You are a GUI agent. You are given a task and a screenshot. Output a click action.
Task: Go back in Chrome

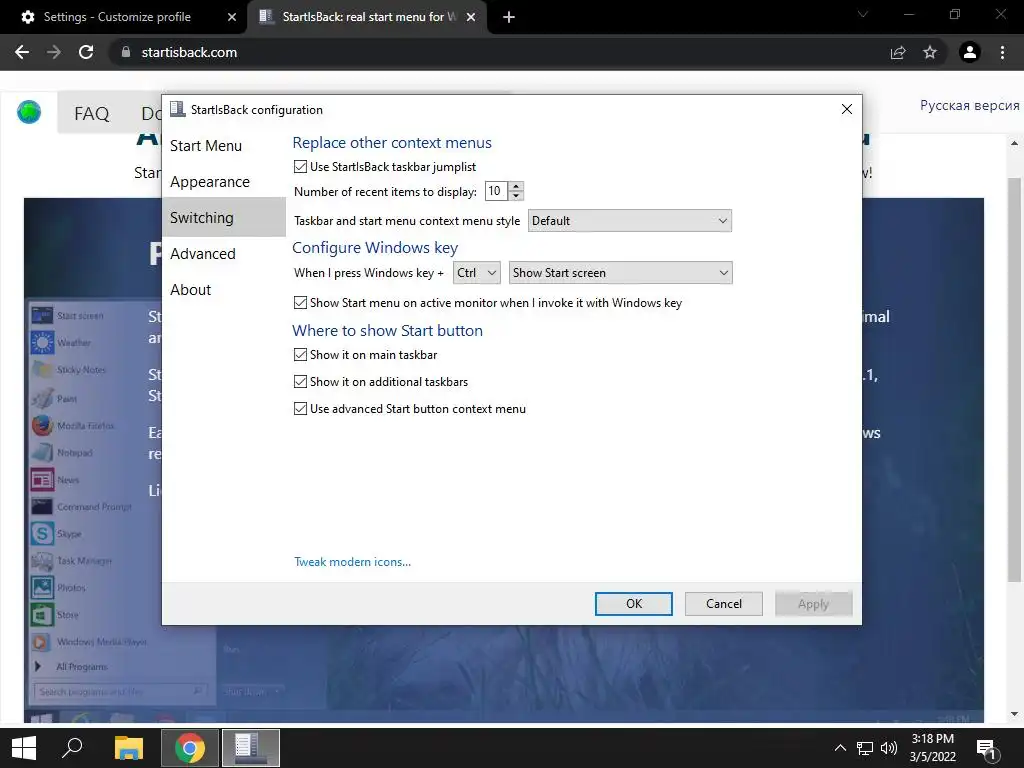[22, 52]
